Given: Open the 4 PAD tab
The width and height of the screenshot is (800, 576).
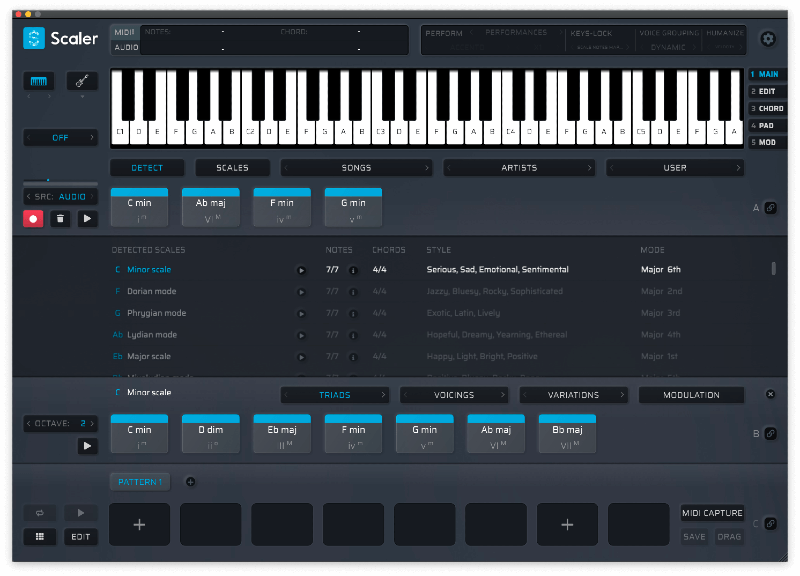Looking at the screenshot, I should pos(768,125).
